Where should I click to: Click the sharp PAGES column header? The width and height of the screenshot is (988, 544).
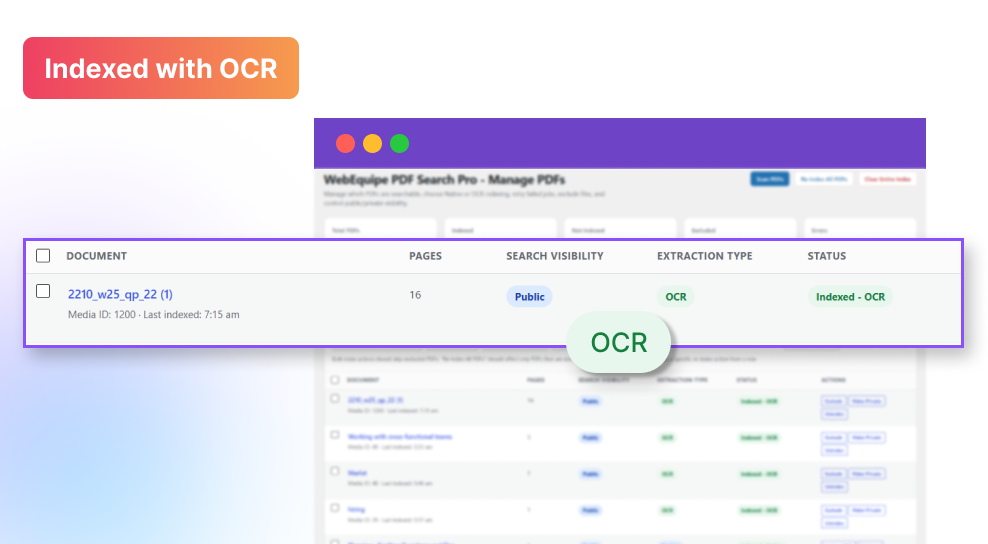(425, 256)
